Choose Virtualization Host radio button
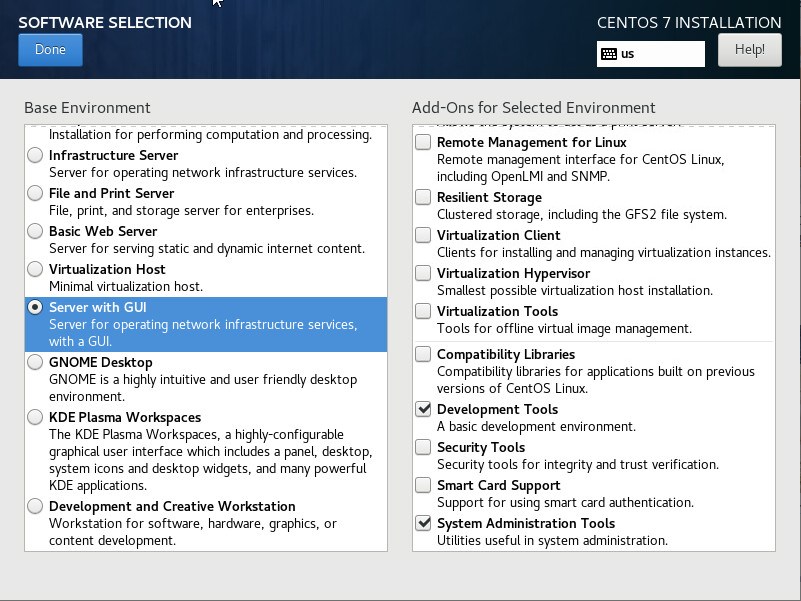This screenshot has height=601, width=801. [35, 269]
